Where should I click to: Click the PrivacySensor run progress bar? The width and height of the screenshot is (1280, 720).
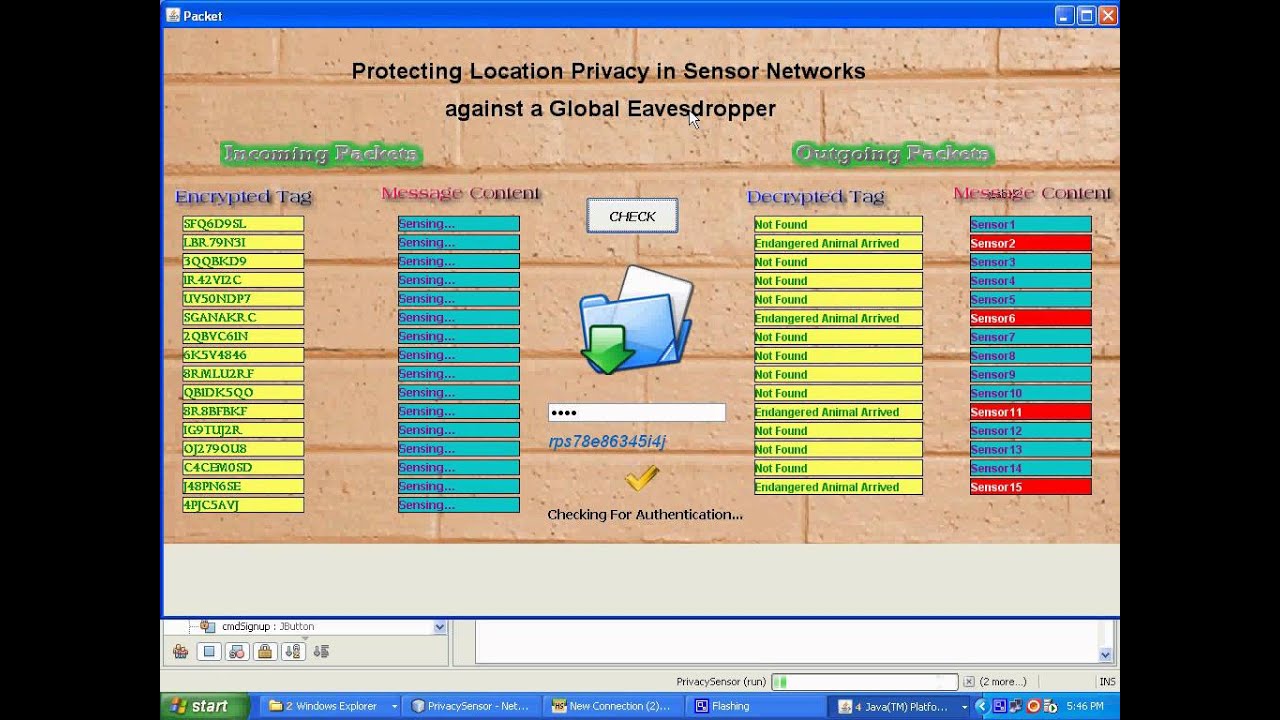click(x=864, y=682)
